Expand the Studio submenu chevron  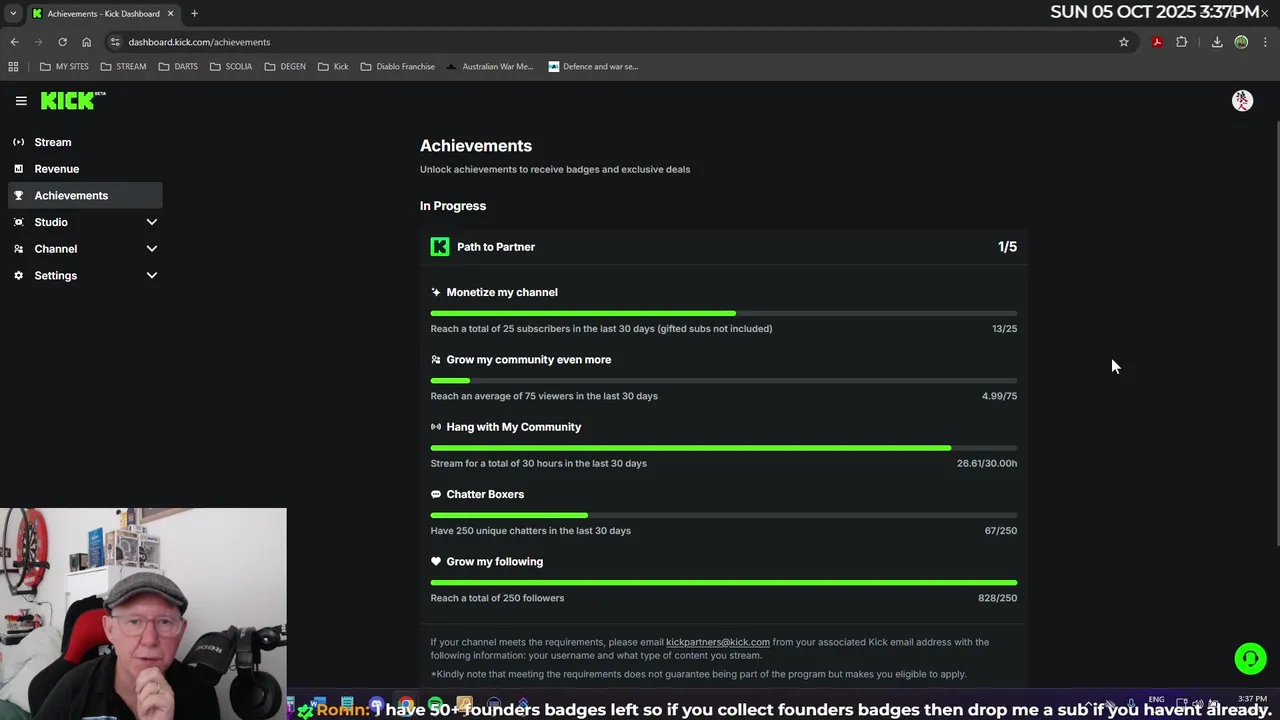[152, 222]
